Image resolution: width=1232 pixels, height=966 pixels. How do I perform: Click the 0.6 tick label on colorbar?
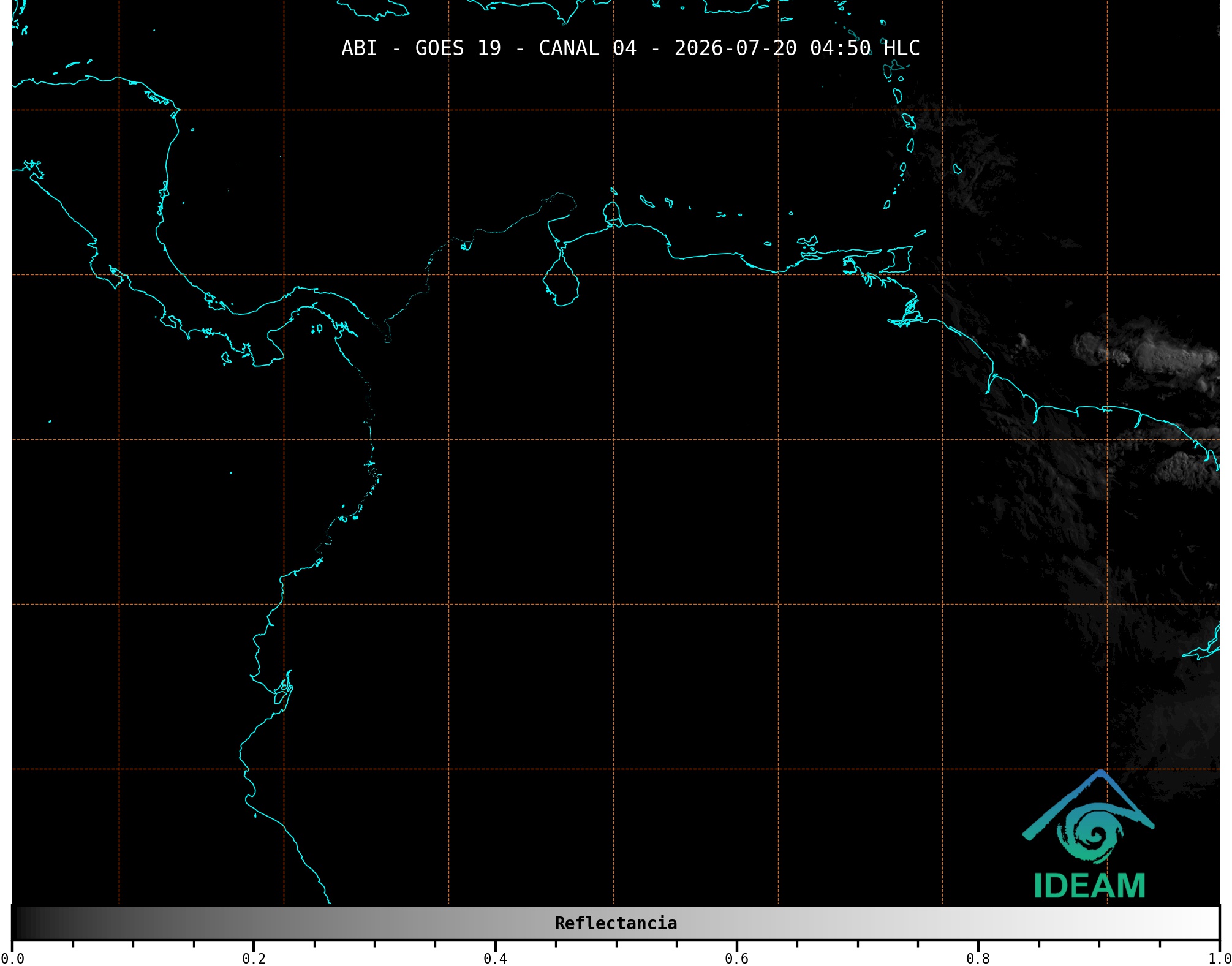coord(736,959)
